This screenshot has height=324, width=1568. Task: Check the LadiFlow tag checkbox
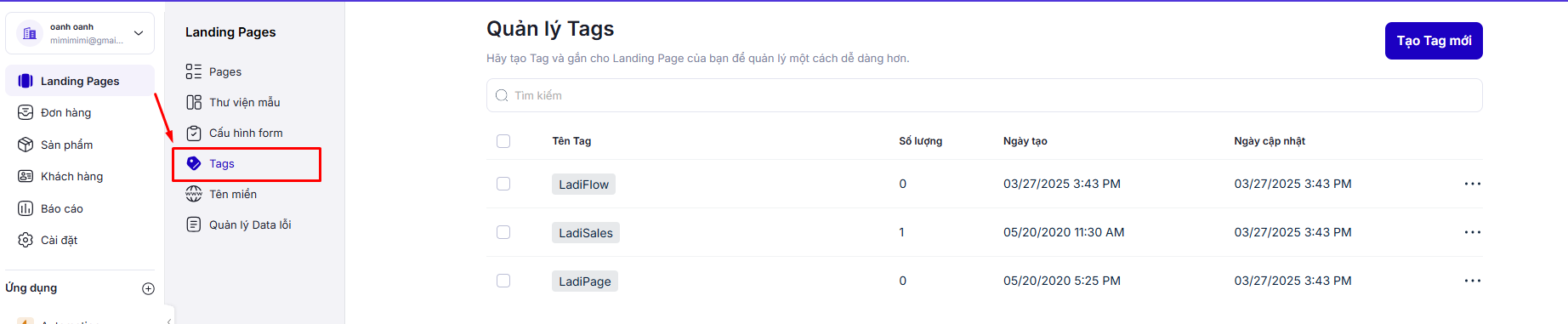[x=503, y=184]
